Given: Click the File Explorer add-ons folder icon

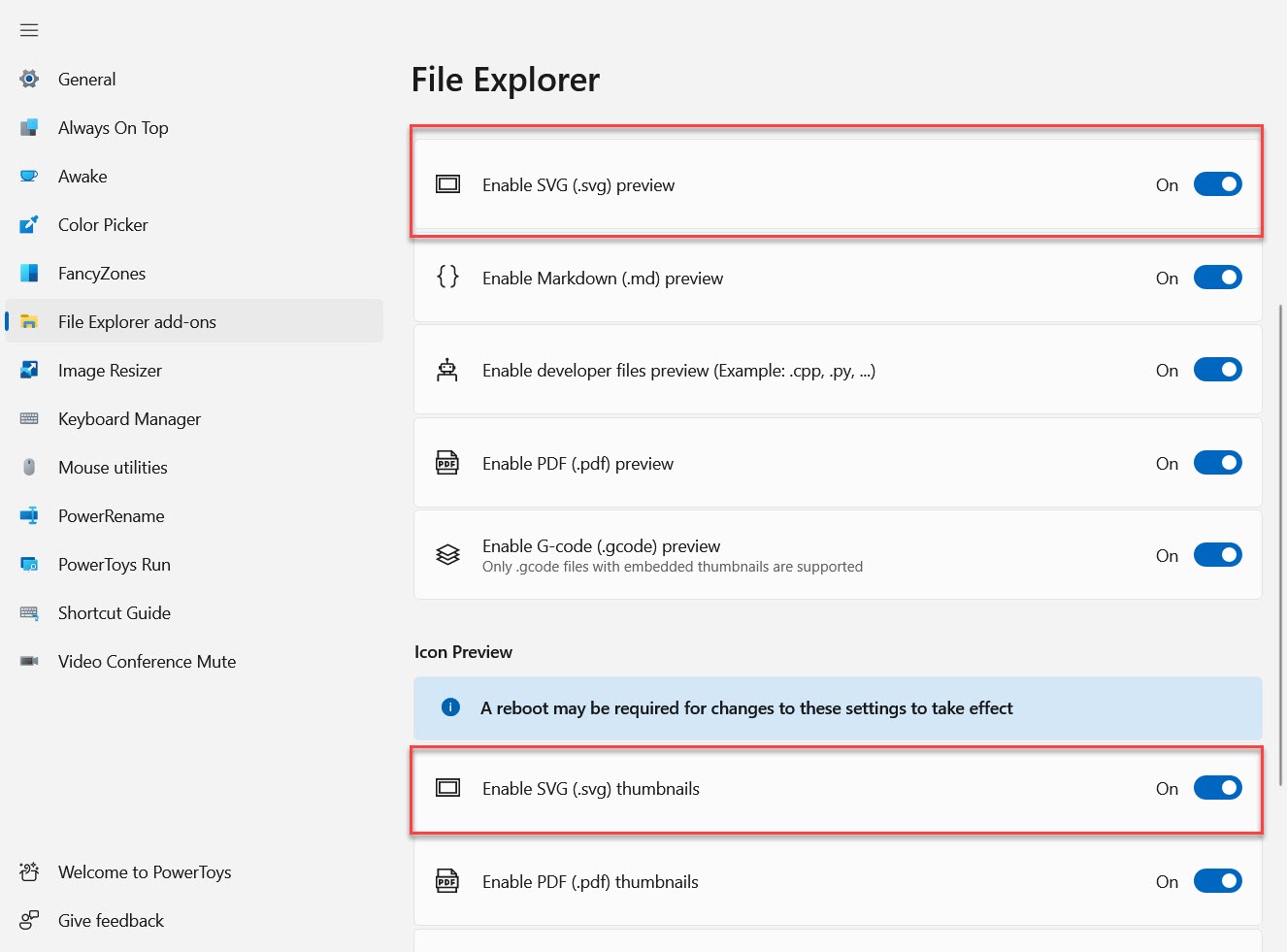Looking at the screenshot, I should (x=29, y=321).
